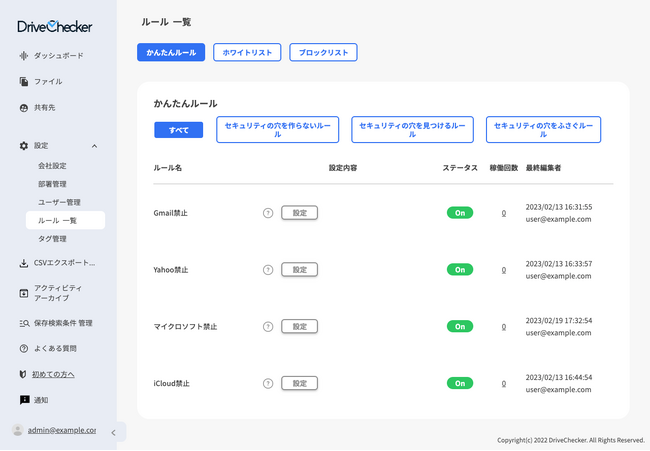Collapse the 設定 menu chevron
Viewport: 650px width, 451px height.
[95, 146]
